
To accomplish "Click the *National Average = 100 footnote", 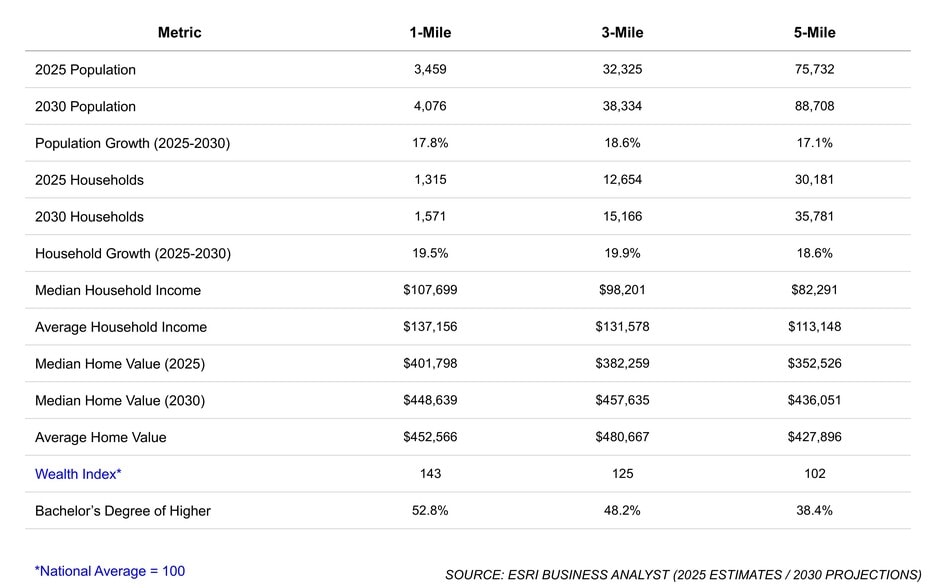I will click(110, 571).
